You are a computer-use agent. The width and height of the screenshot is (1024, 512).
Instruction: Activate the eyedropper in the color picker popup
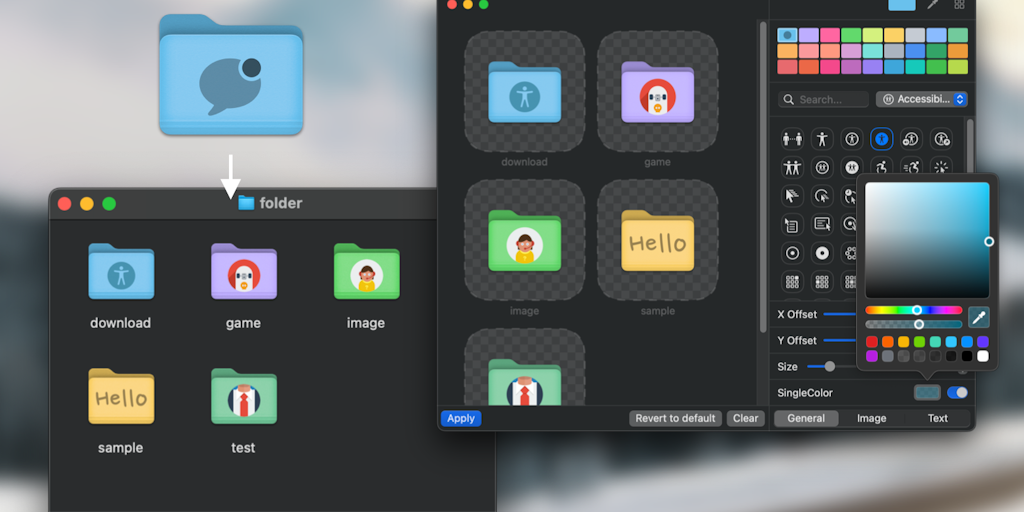pos(978,317)
